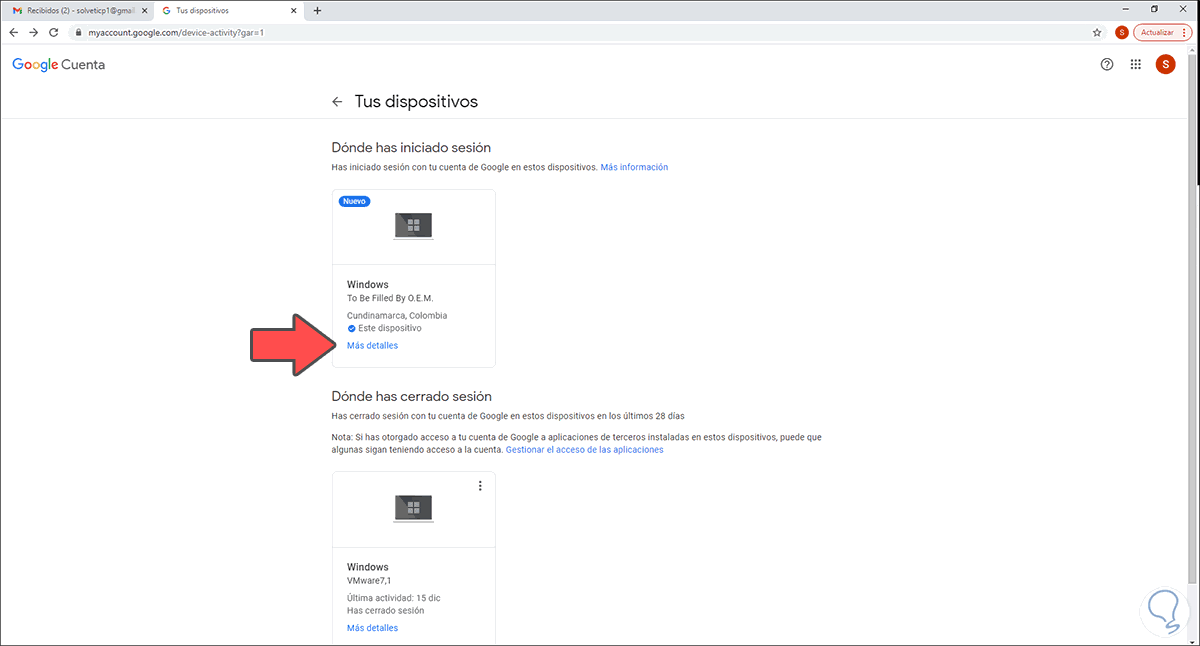Bookmark the page with the star icon
The height and width of the screenshot is (646, 1200).
[x=1097, y=32]
